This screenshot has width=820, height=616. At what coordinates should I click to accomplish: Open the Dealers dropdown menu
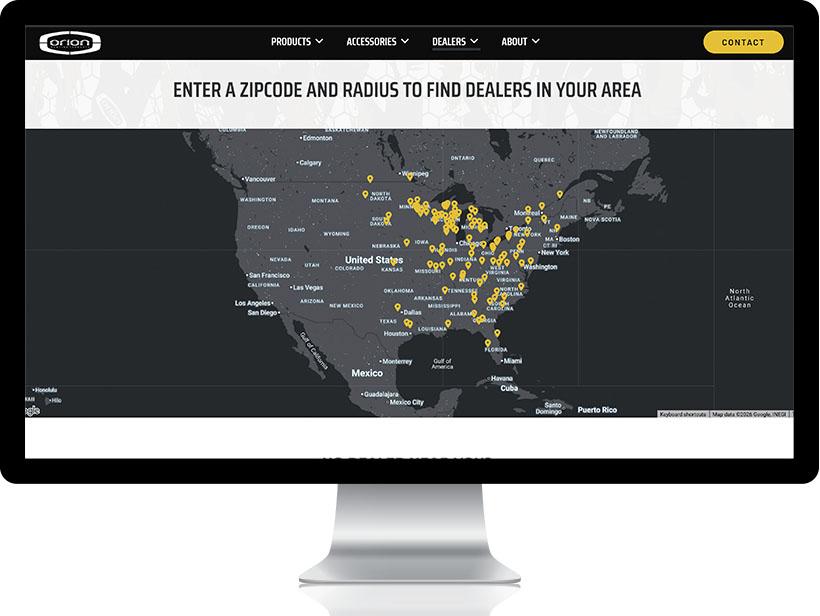(x=455, y=42)
